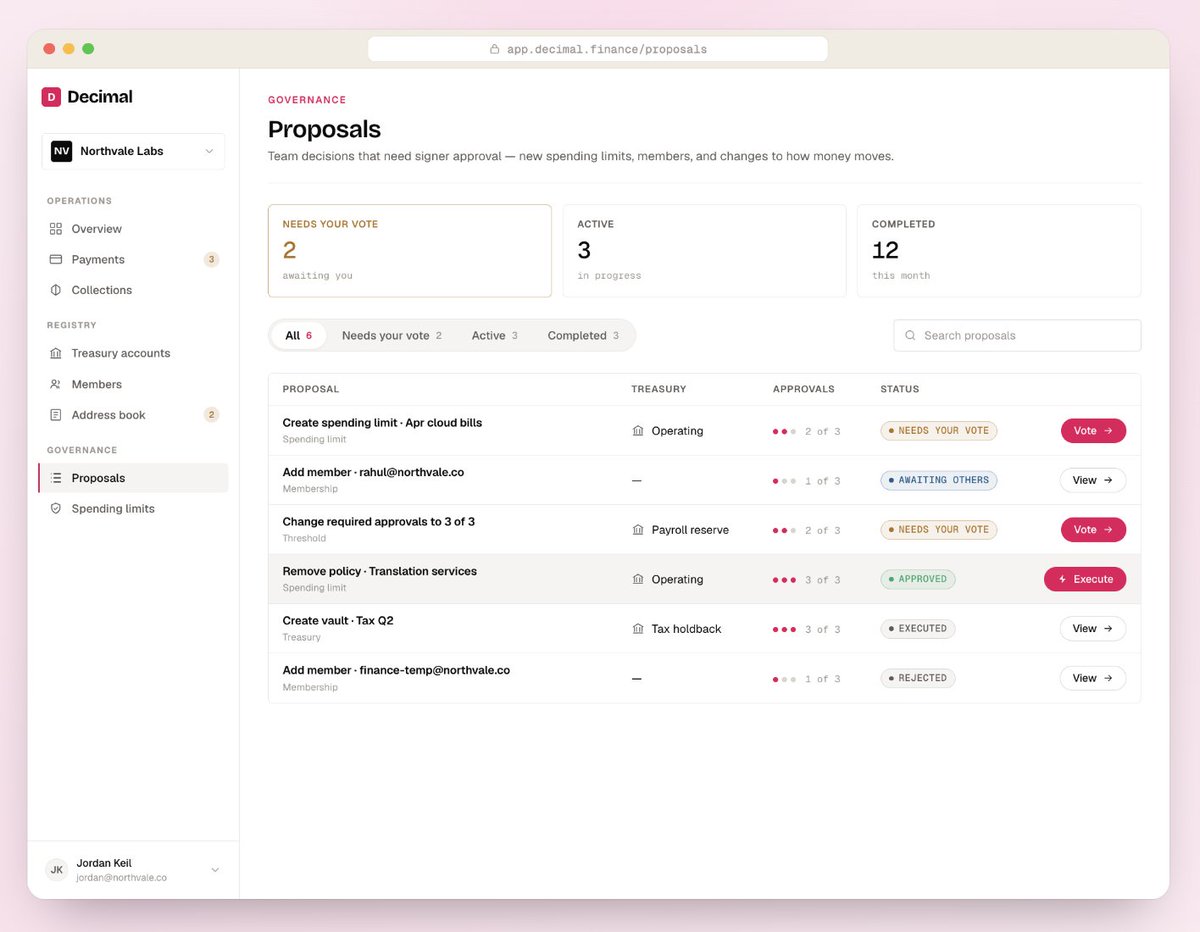Viewport: 1200px width, 932px height.
Task: Select the Active summary card
Action: pos(705,251)
